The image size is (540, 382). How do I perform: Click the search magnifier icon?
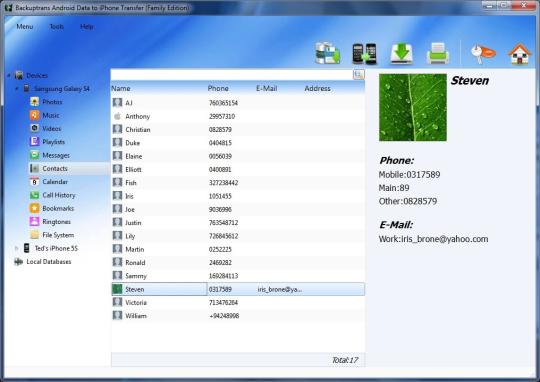pyautogui.click(x=359, y=74)
